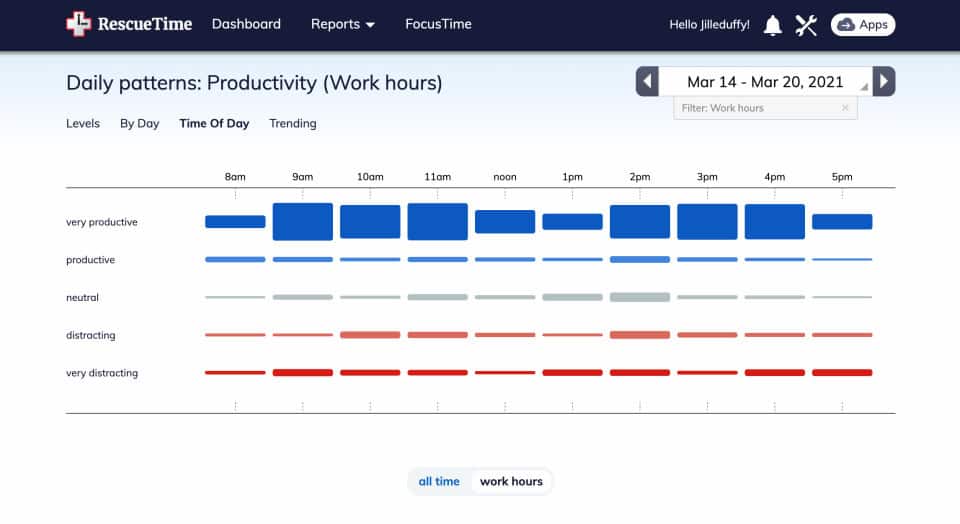Expand the Reports dropdown menu
Viewport: 960px width, 524px height.
coord(343,24)
